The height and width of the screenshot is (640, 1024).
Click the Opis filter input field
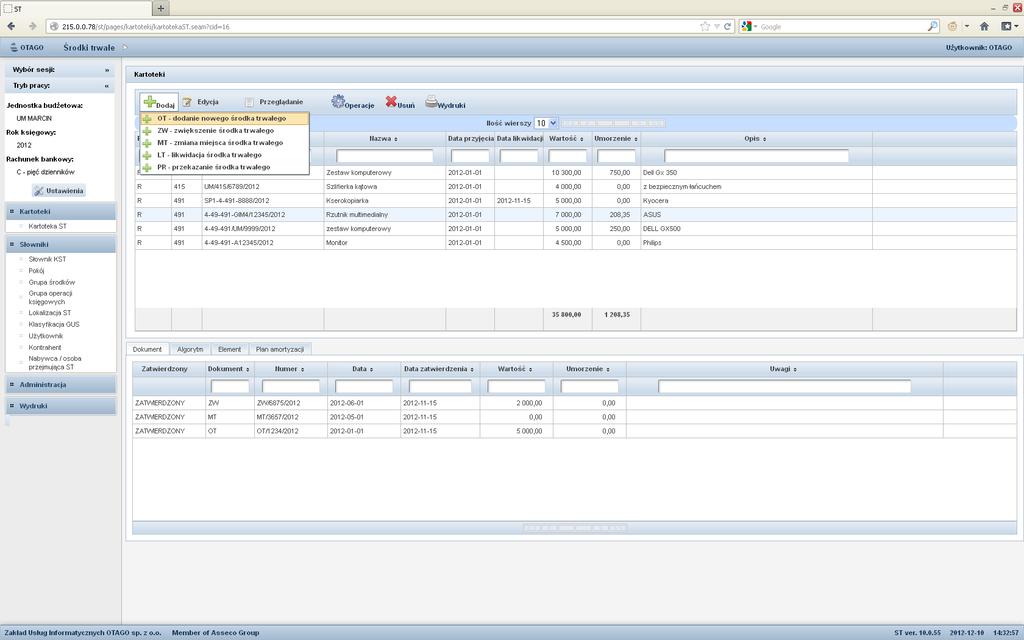pos(756,156)
